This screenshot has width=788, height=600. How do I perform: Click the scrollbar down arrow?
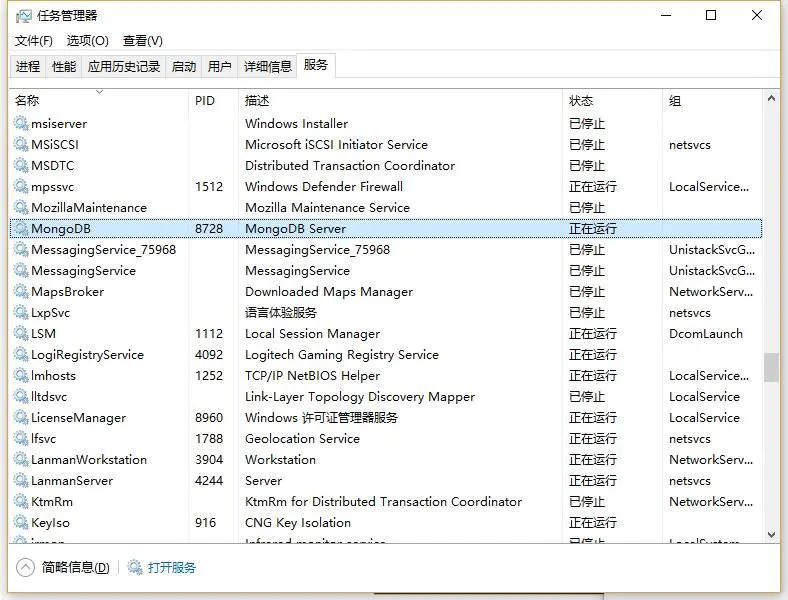click(771, 535)
